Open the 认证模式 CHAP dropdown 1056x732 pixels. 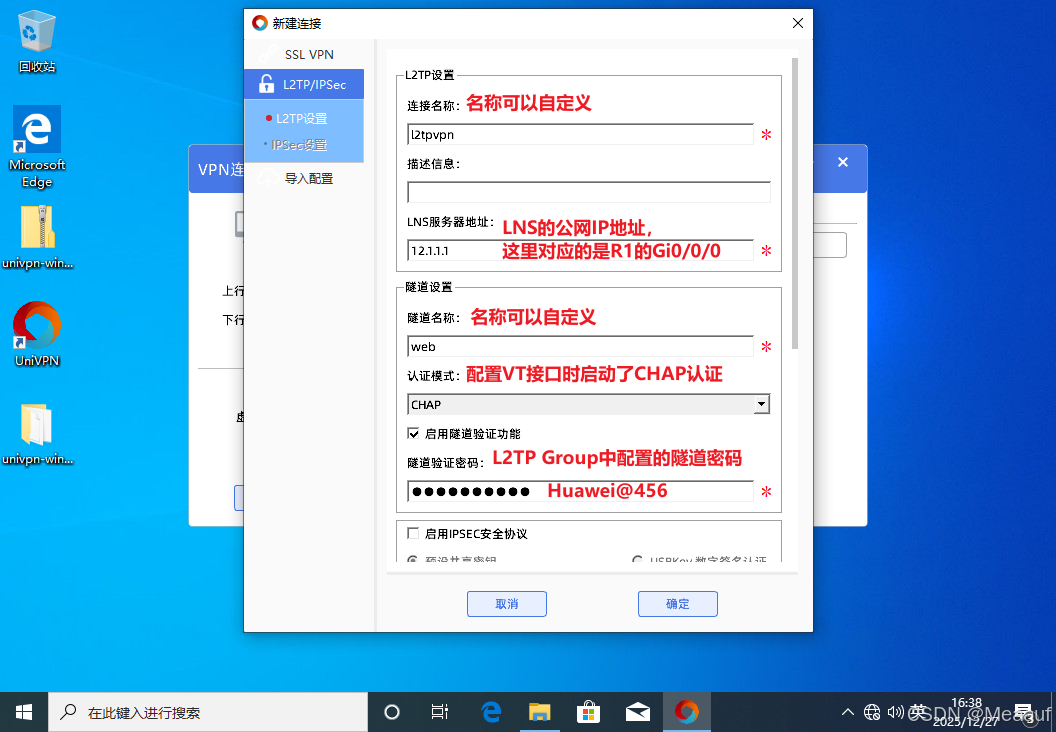pos(589,404)
